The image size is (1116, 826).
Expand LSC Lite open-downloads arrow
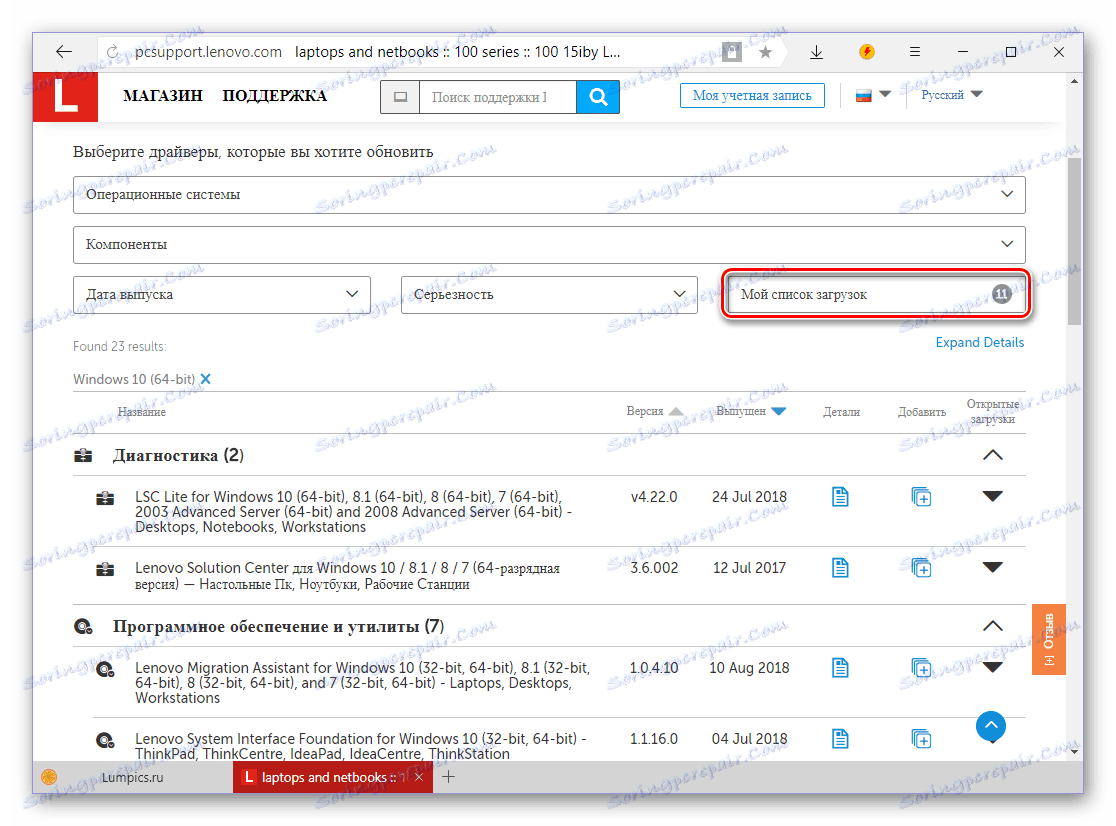tap(992, 497)
